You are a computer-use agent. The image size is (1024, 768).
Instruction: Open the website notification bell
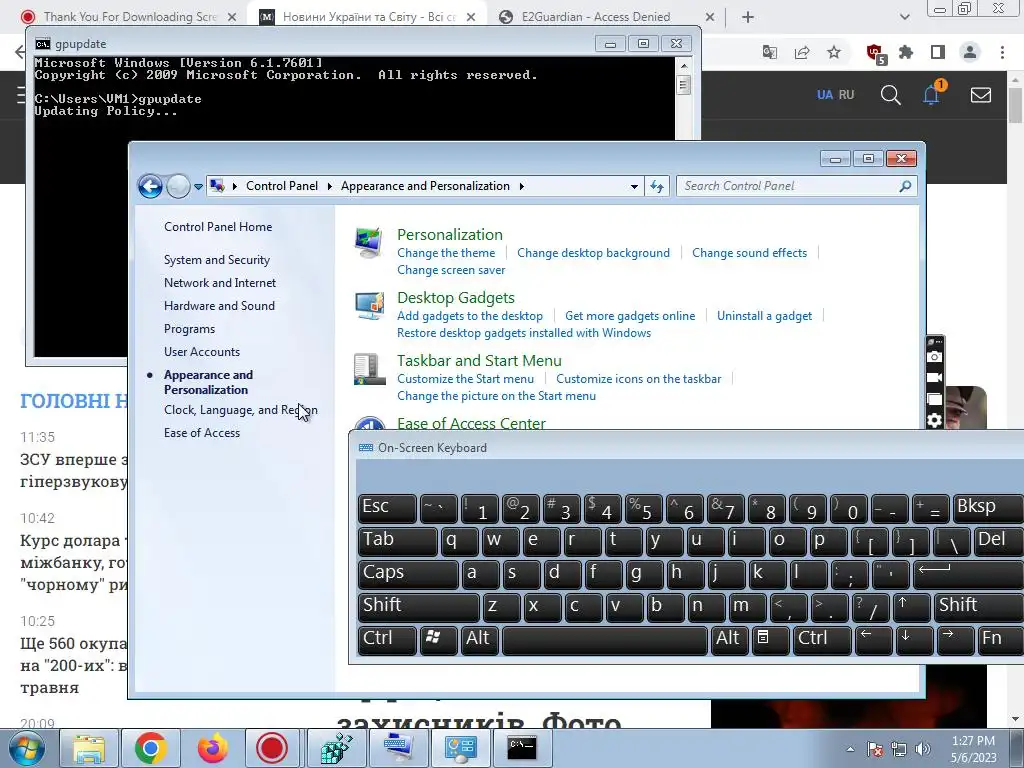[932, 95]
